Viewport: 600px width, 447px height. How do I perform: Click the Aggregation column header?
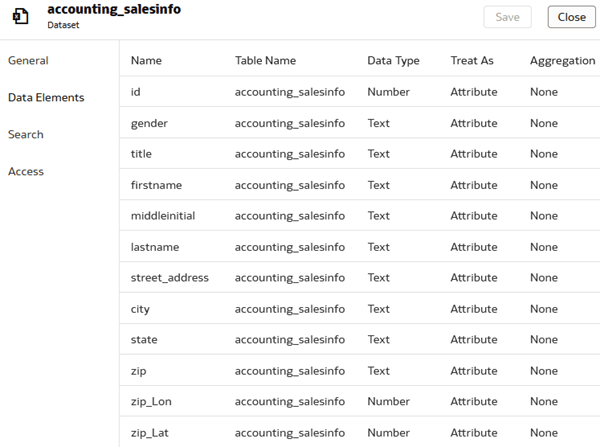coord(562,60)
